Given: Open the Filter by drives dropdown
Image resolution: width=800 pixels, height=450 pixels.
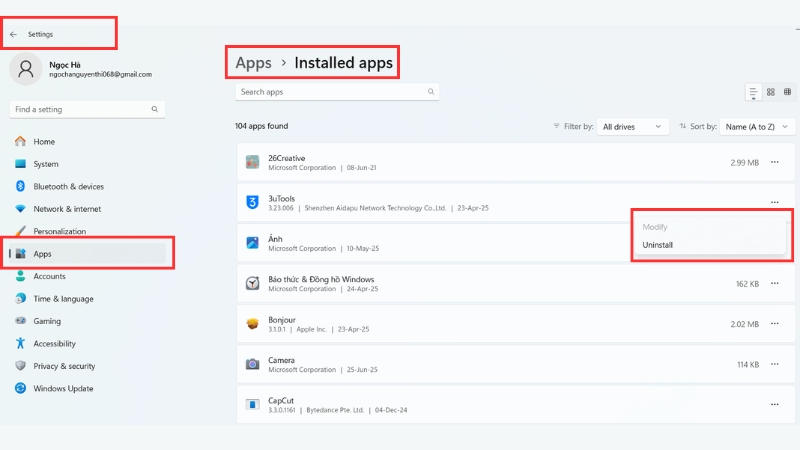Looking at the screenshot, I should point(633,127).
